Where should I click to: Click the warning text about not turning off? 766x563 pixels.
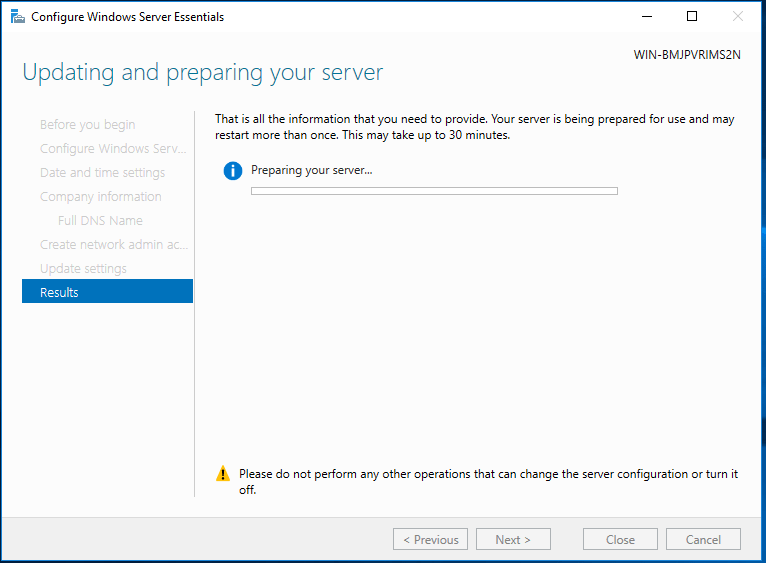[x=489, y=481]
